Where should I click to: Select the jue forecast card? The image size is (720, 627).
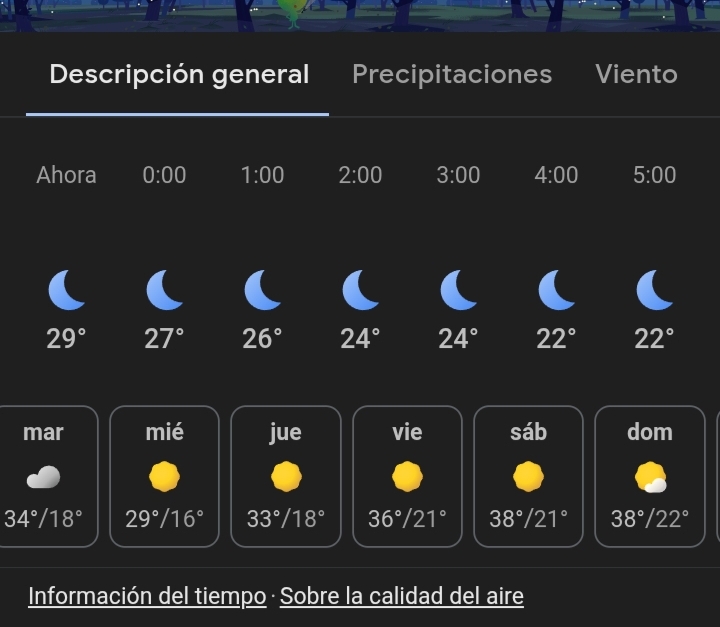click(x=286, y=476)
